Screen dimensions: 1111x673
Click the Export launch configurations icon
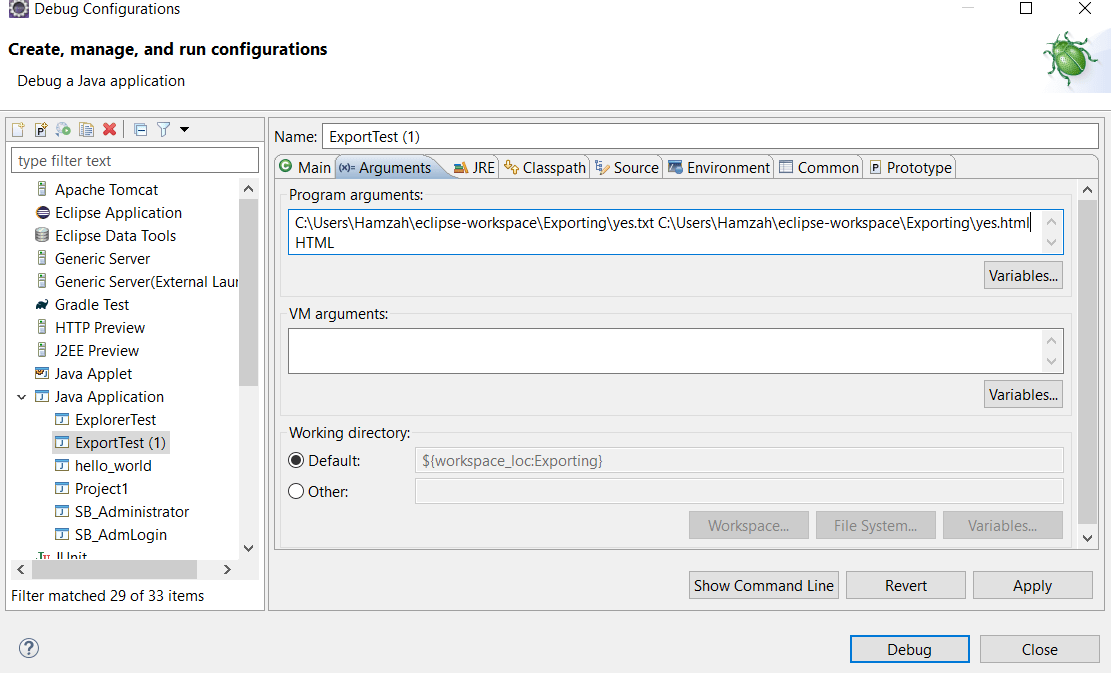62,129
